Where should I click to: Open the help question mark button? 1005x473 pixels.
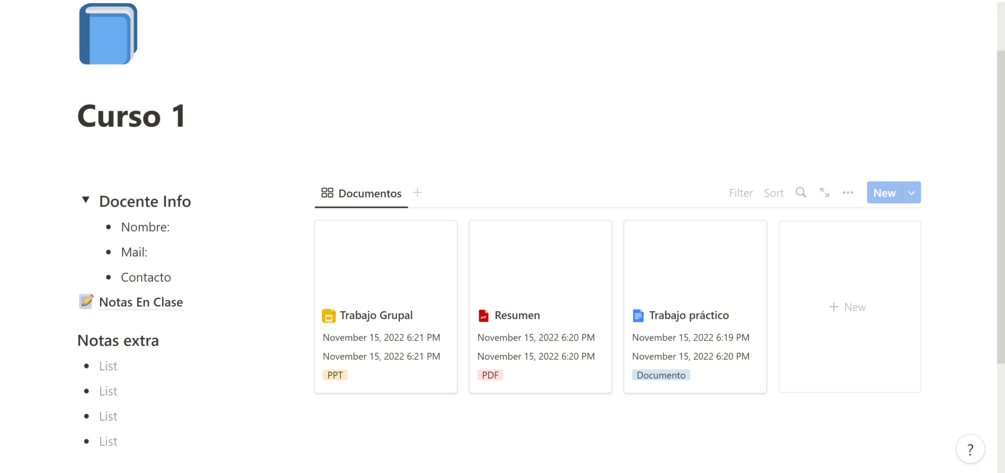[x=969, y=450]
